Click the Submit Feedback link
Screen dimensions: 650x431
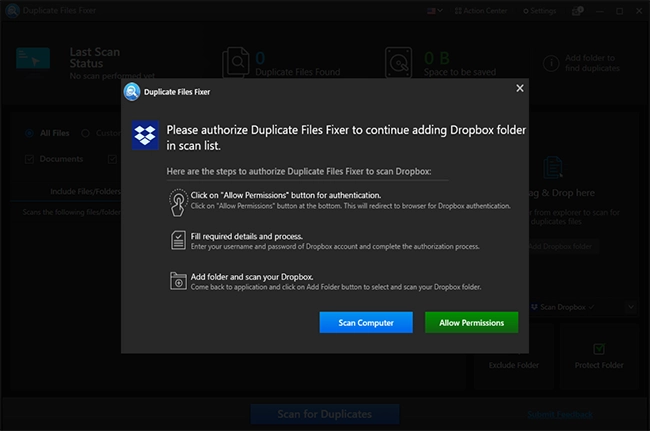[x=560, y=414]
